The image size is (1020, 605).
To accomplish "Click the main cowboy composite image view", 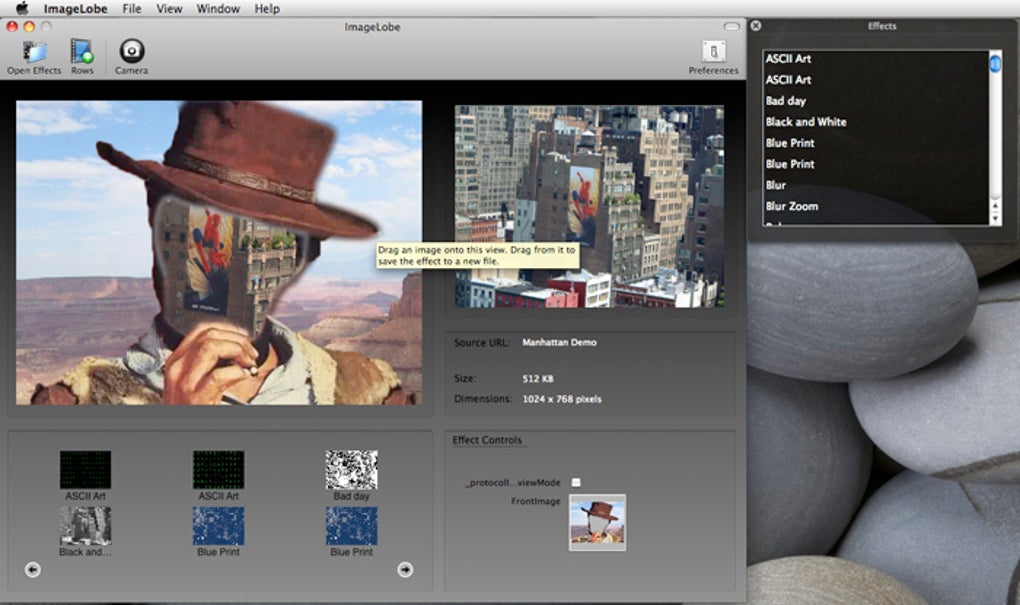I will [219, 252].
